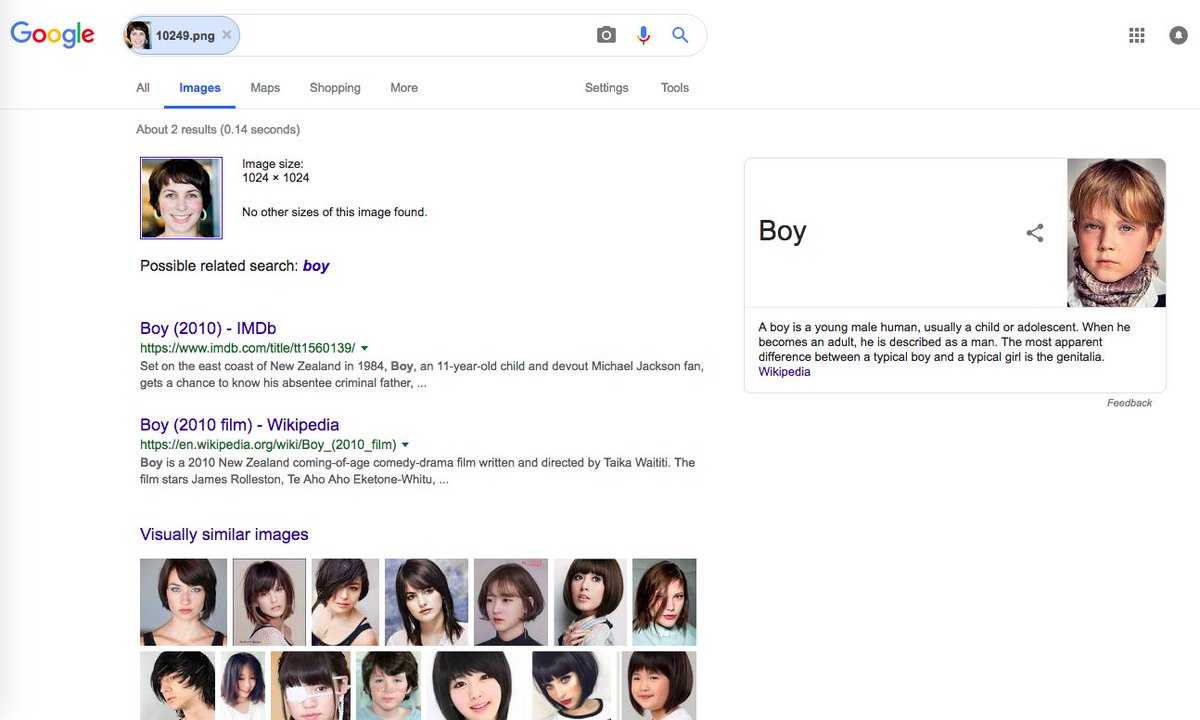
Task: Switch to the Maps tab
Action: click(265, 88)
